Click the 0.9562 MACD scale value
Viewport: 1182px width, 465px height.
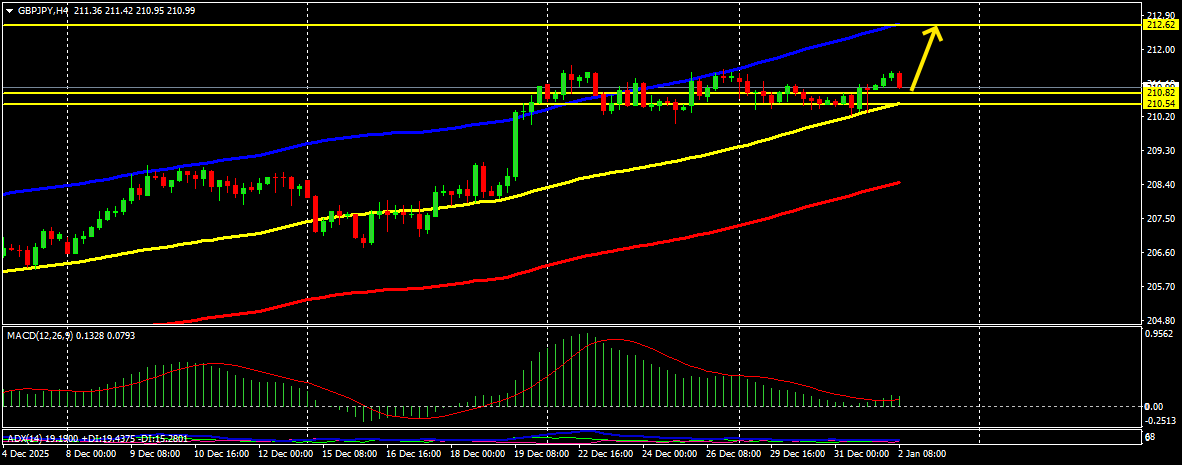[1161, 333]
